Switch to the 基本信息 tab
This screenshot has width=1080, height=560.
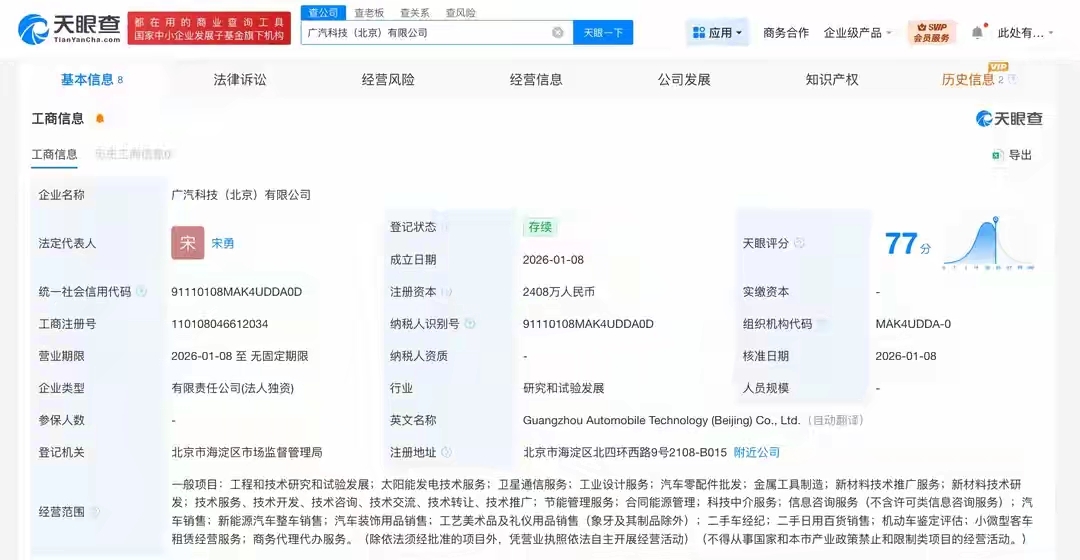(92, 80)
